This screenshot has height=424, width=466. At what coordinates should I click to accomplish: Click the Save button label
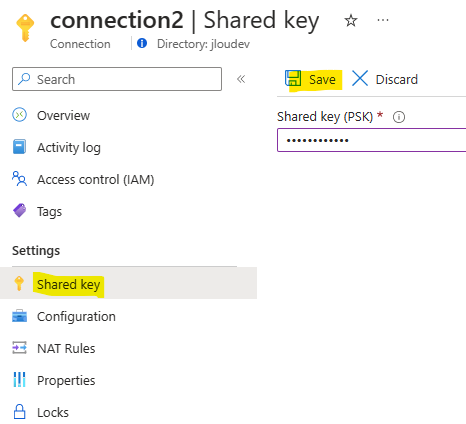[322, 80]
